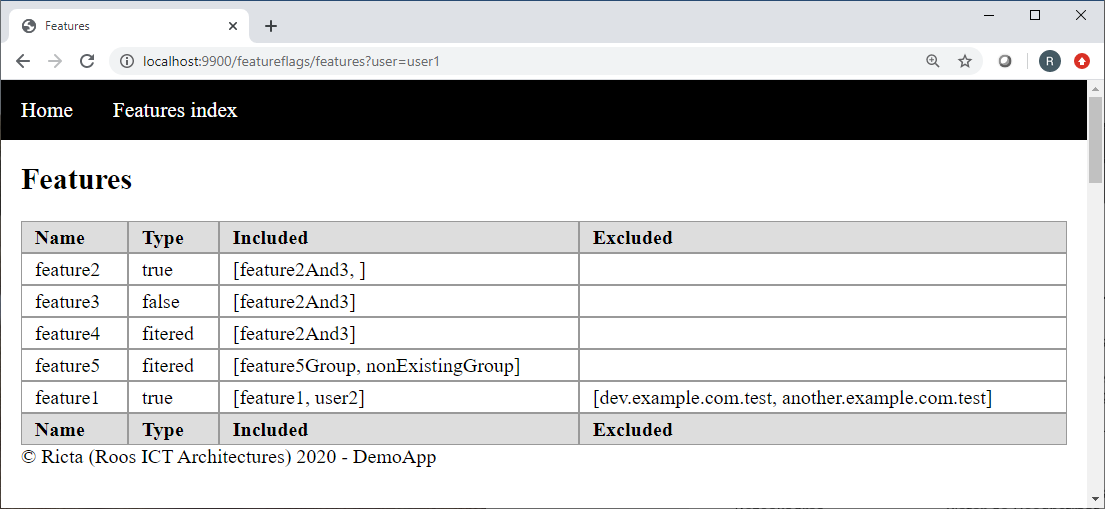Click the feature1 excluded hosts cell
Viewport: 1105px width, 509px height.
pyautogui.click(x=822, y=398)
